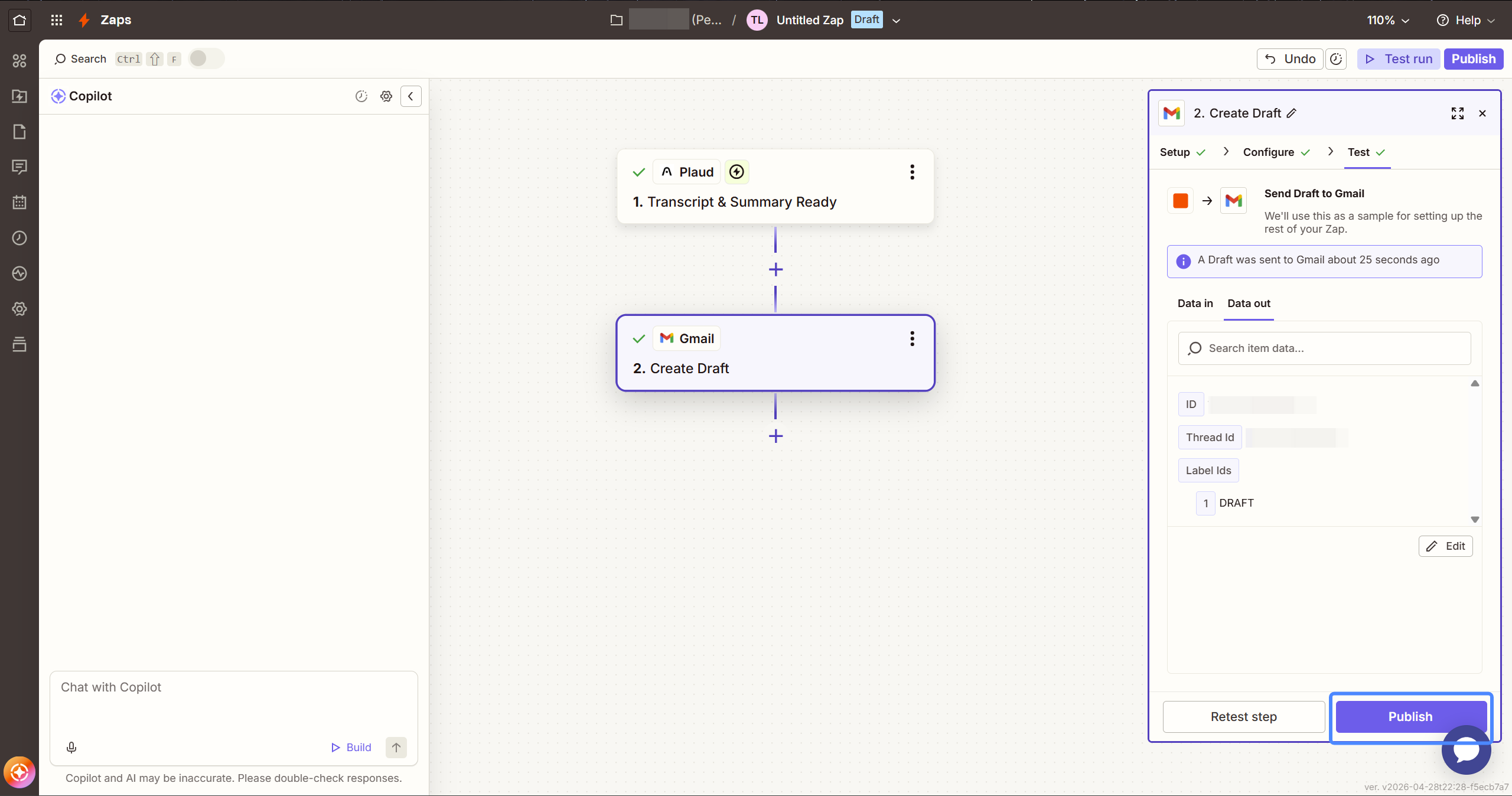The image size is (1512, 796).
Task: Open the folder icon in breadcrumb
Action: 616,20
